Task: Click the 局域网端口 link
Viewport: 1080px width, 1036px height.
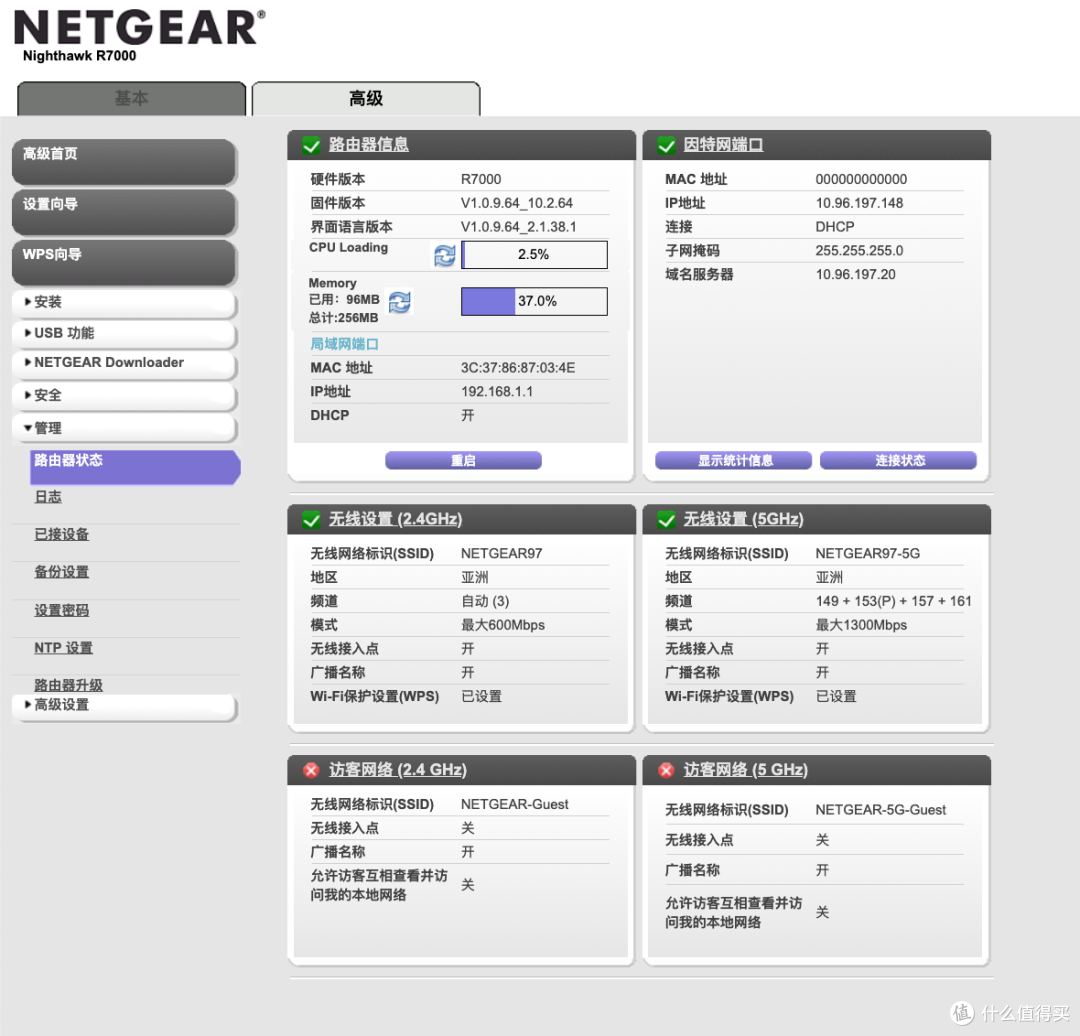Action: [344, 344]
